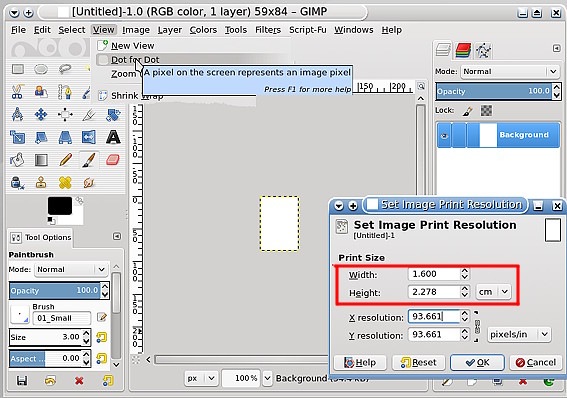Hide the Background layer via eye icon
The width and height of the screenshot is (567, 398).
pos(444,136)
